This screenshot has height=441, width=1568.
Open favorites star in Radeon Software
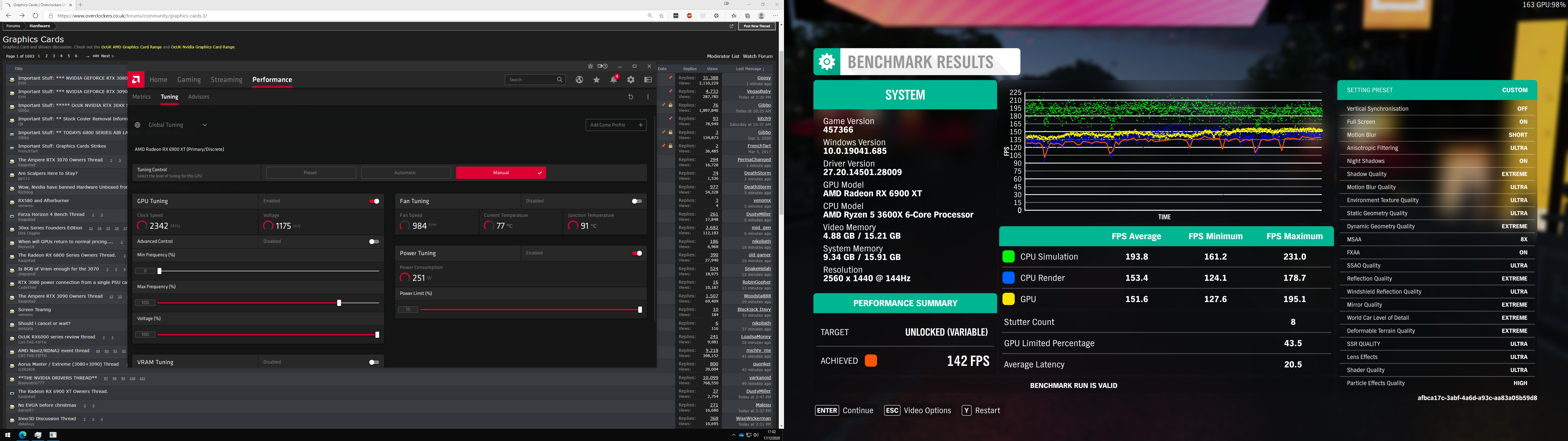[597, 80]
